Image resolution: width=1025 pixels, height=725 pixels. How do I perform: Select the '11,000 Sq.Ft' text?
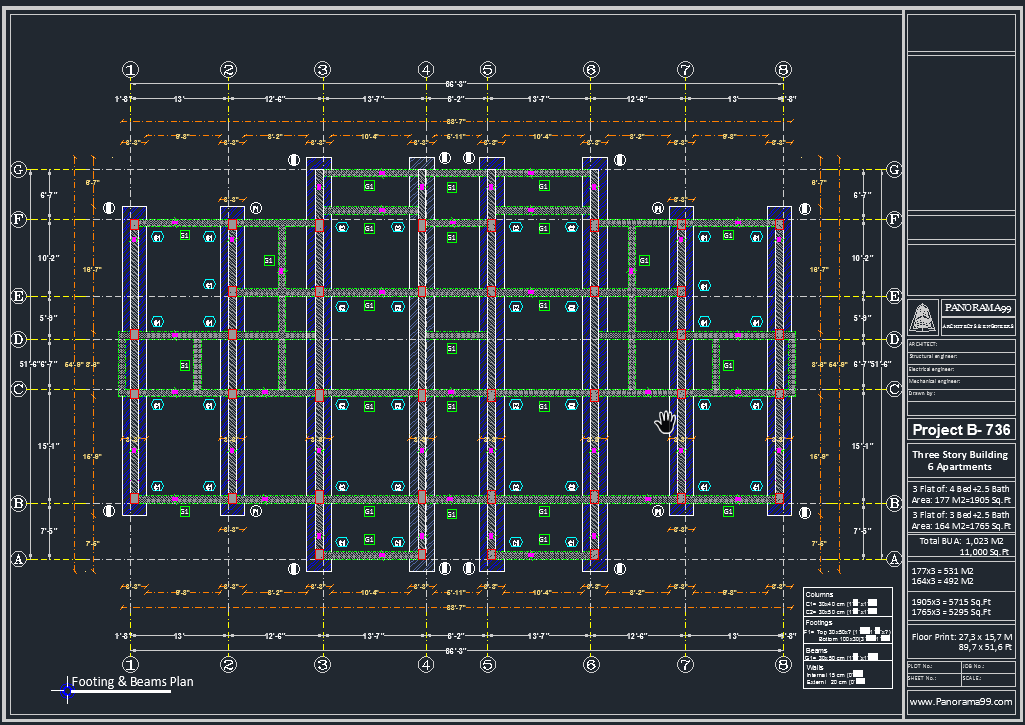[x=984, y=552]
